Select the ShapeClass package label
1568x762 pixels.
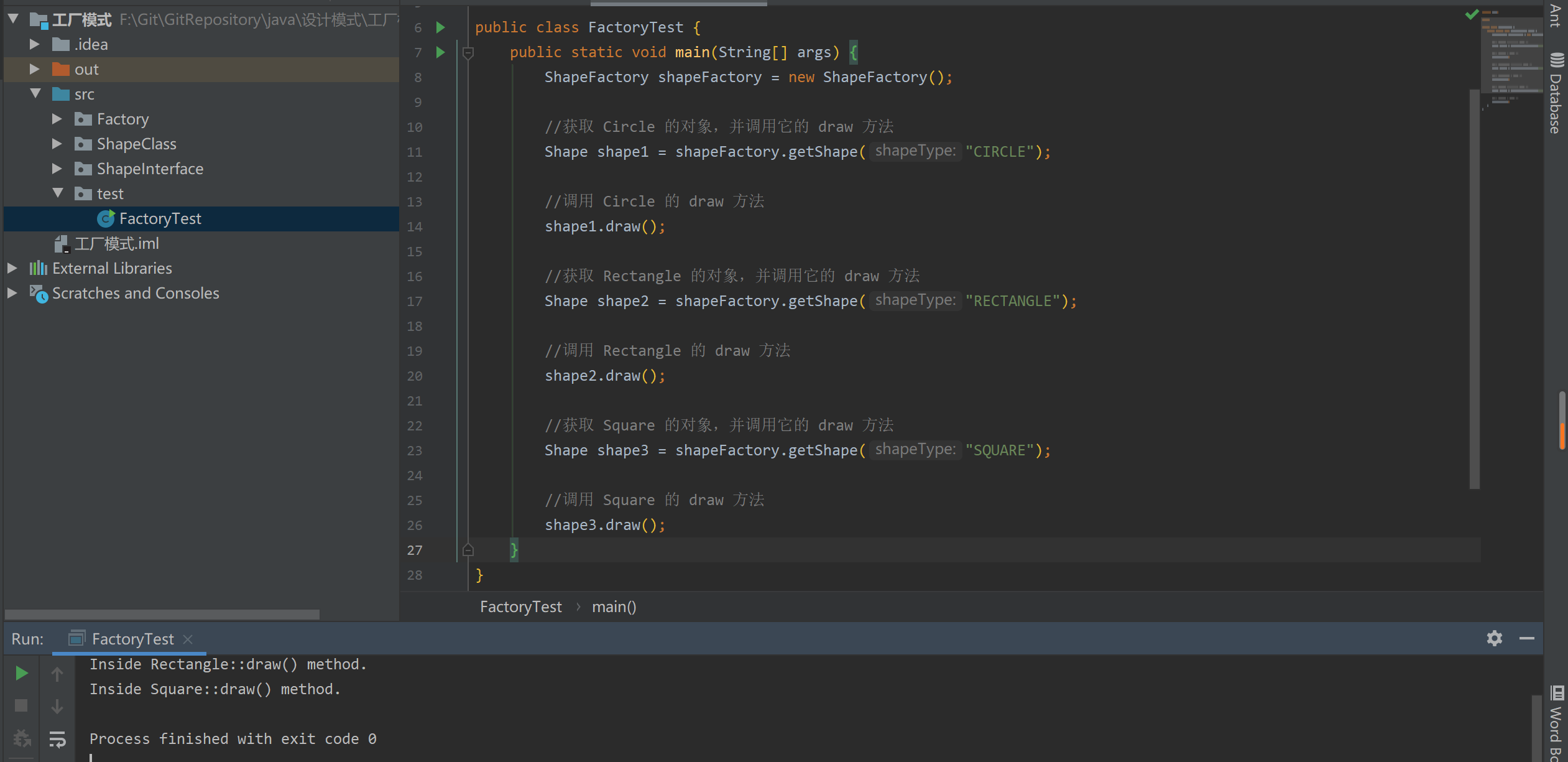137,144
